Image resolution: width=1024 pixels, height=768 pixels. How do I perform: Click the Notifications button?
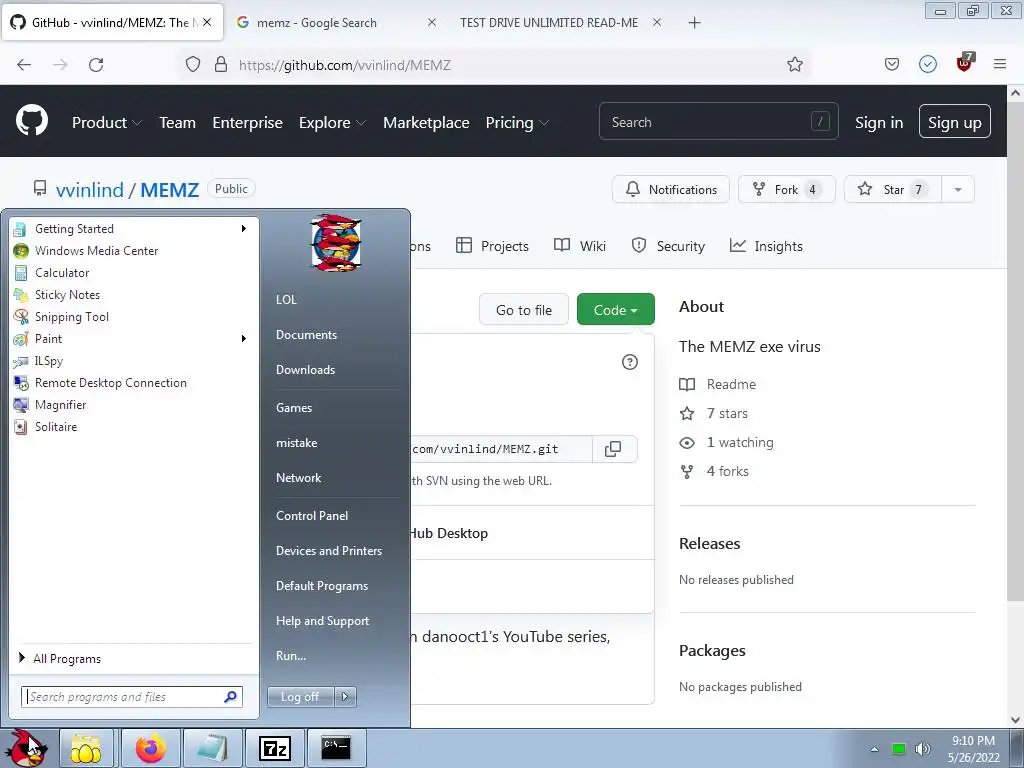pos(671,189)
